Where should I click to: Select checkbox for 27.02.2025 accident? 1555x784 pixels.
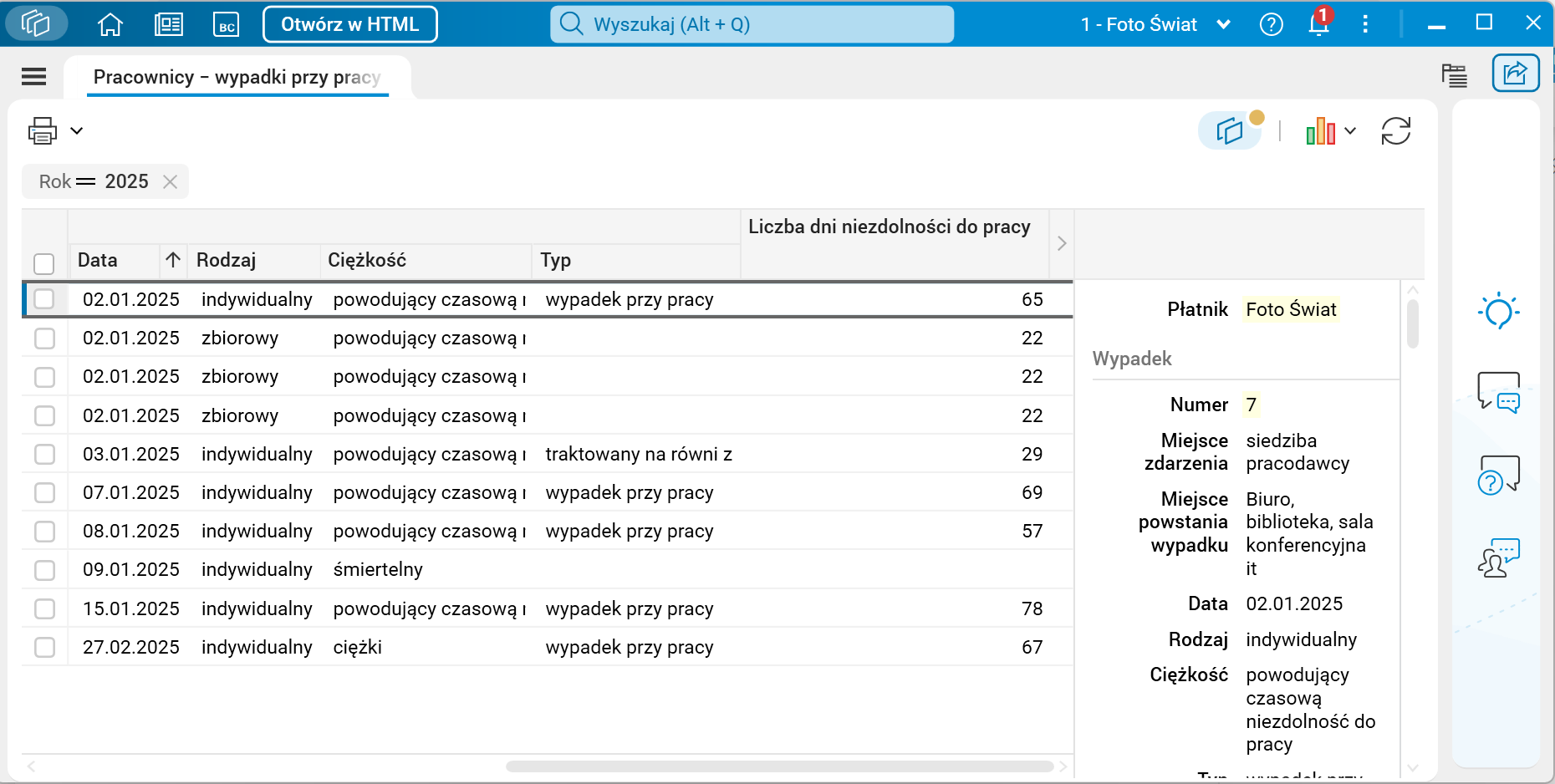pyautogui.click(x=44, y=648)
